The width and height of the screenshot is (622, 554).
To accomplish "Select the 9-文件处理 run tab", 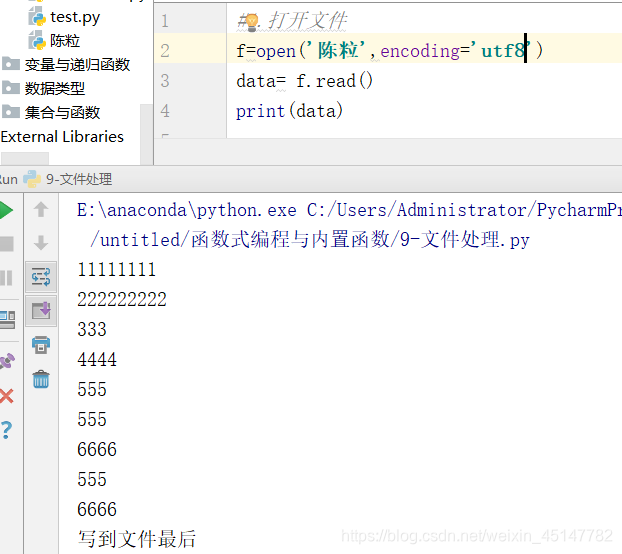I will (x=79, y=179).
